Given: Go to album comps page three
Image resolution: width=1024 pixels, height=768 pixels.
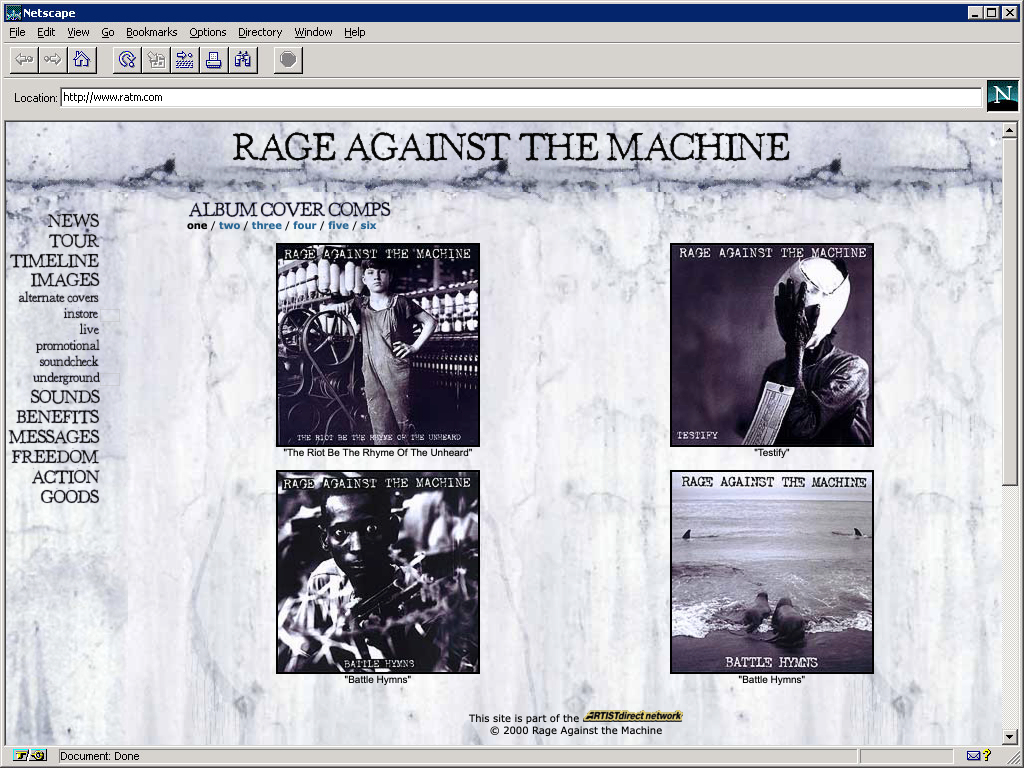Looking at the screenshot, I should click(x=266, y=225).
